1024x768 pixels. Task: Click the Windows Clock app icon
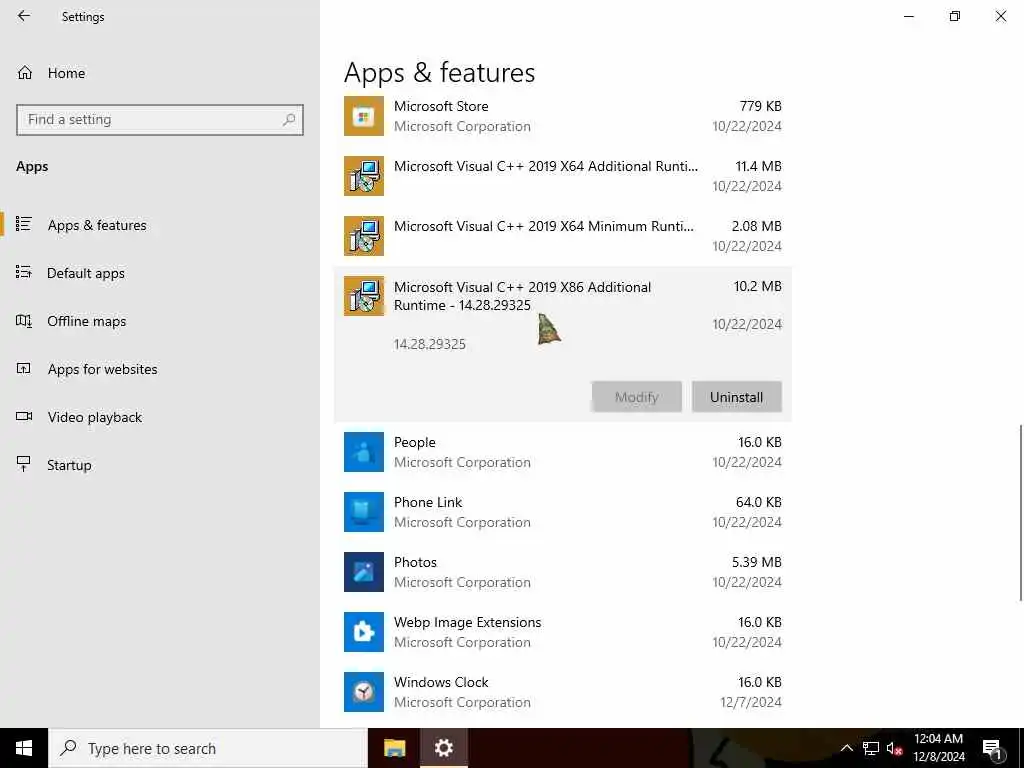[x=364, y=692]
